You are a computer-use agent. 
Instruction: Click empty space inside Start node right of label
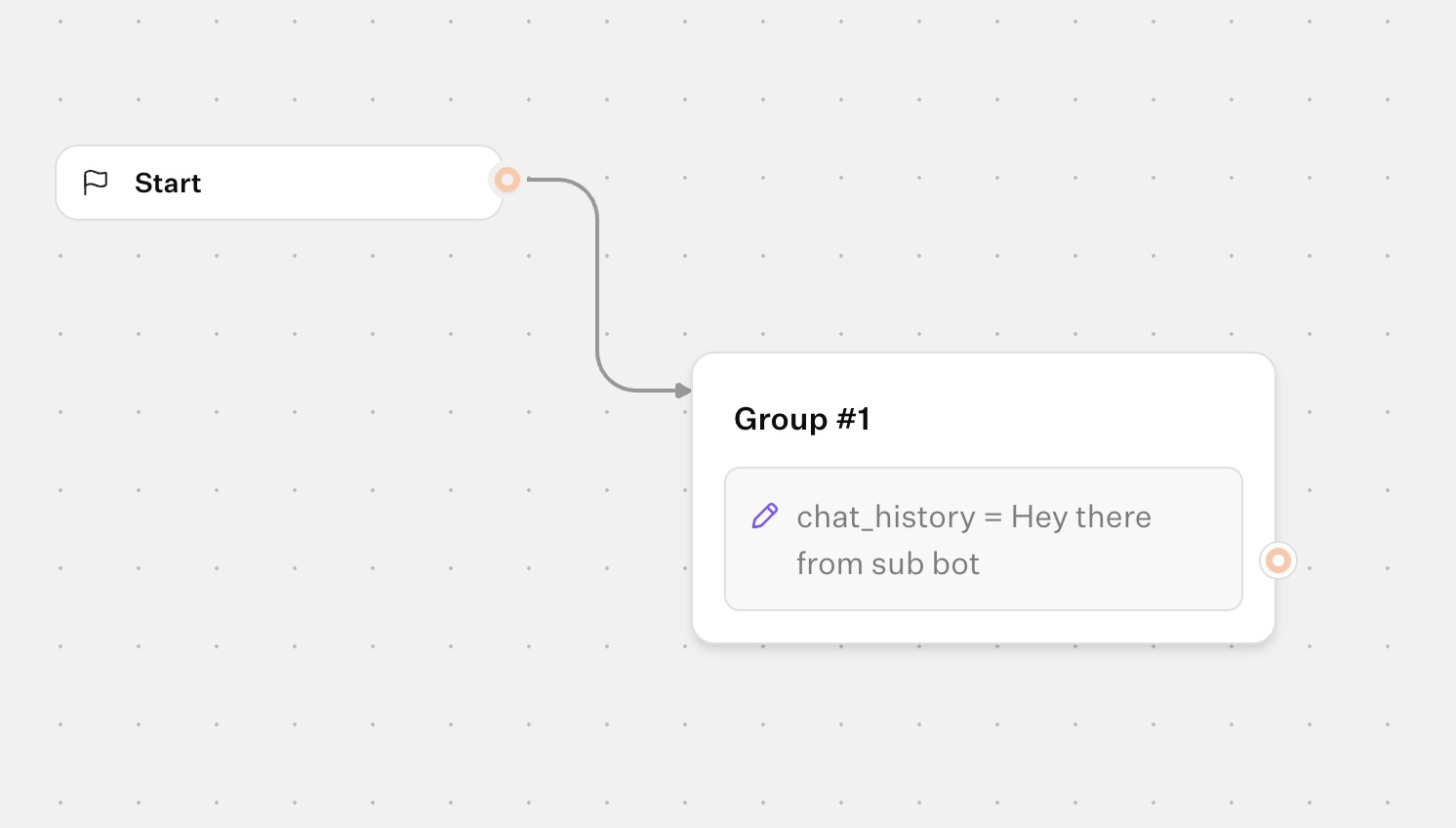click(351, 184)
